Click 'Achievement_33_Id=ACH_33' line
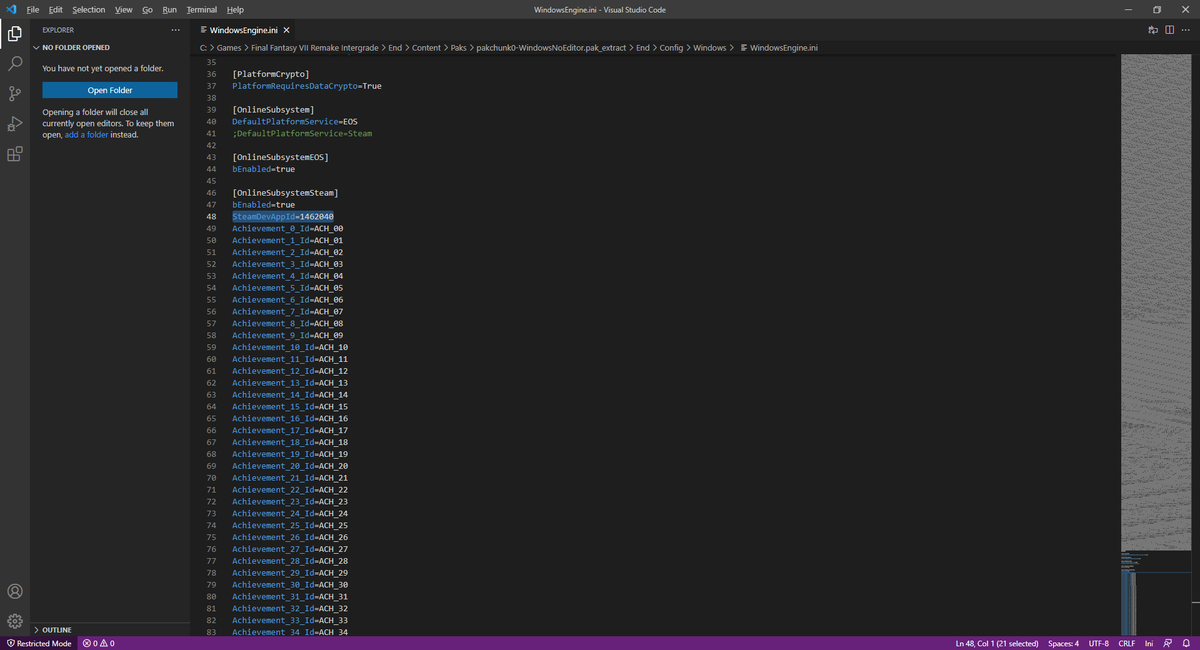This screenshot has height=650, width=1200. [x=290, y=620]
